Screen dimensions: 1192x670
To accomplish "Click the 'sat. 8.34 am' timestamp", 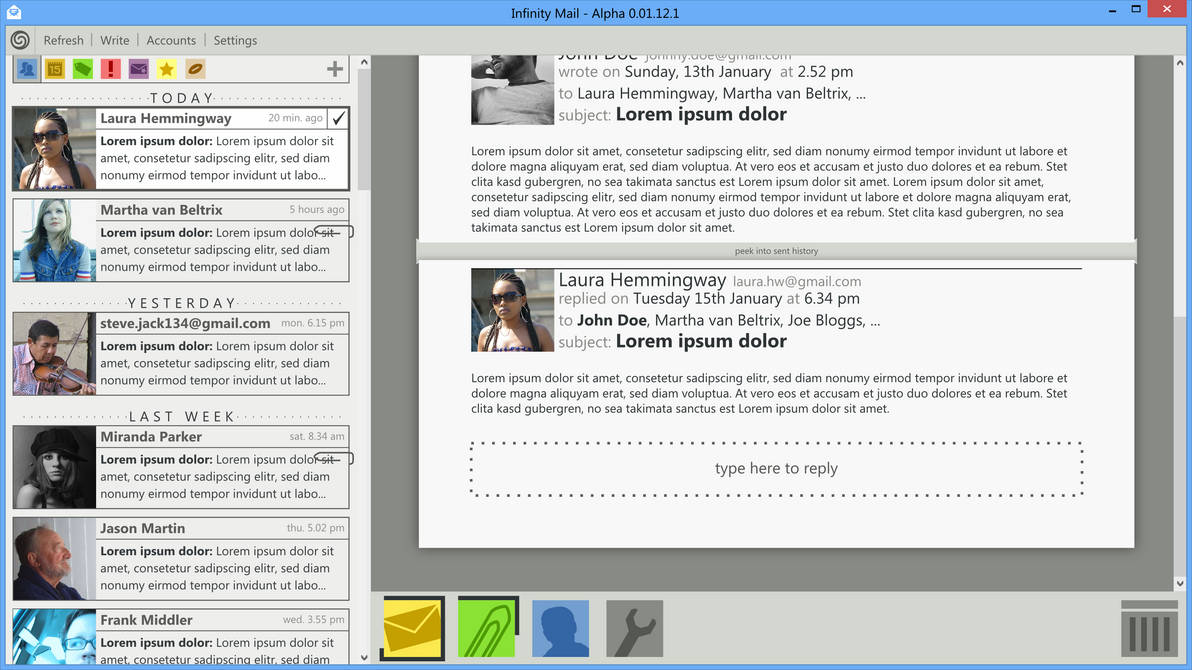I will (317, 437).
